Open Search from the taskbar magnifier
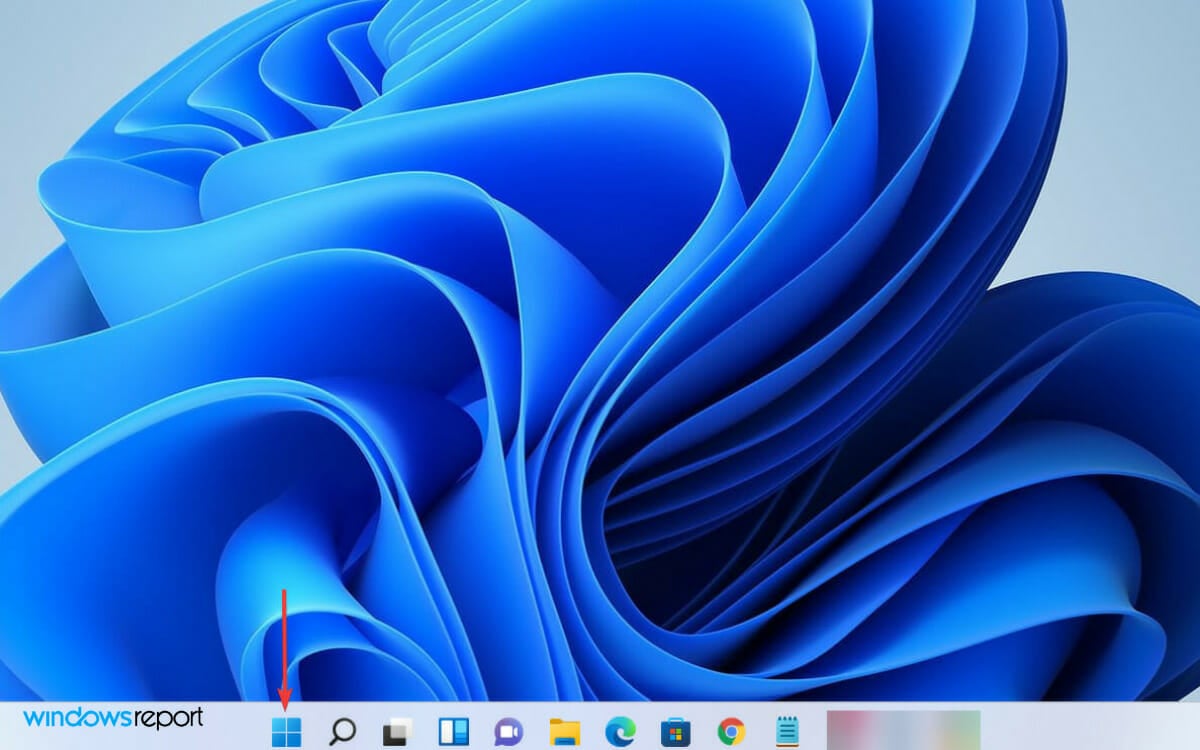 pos(343,731)
